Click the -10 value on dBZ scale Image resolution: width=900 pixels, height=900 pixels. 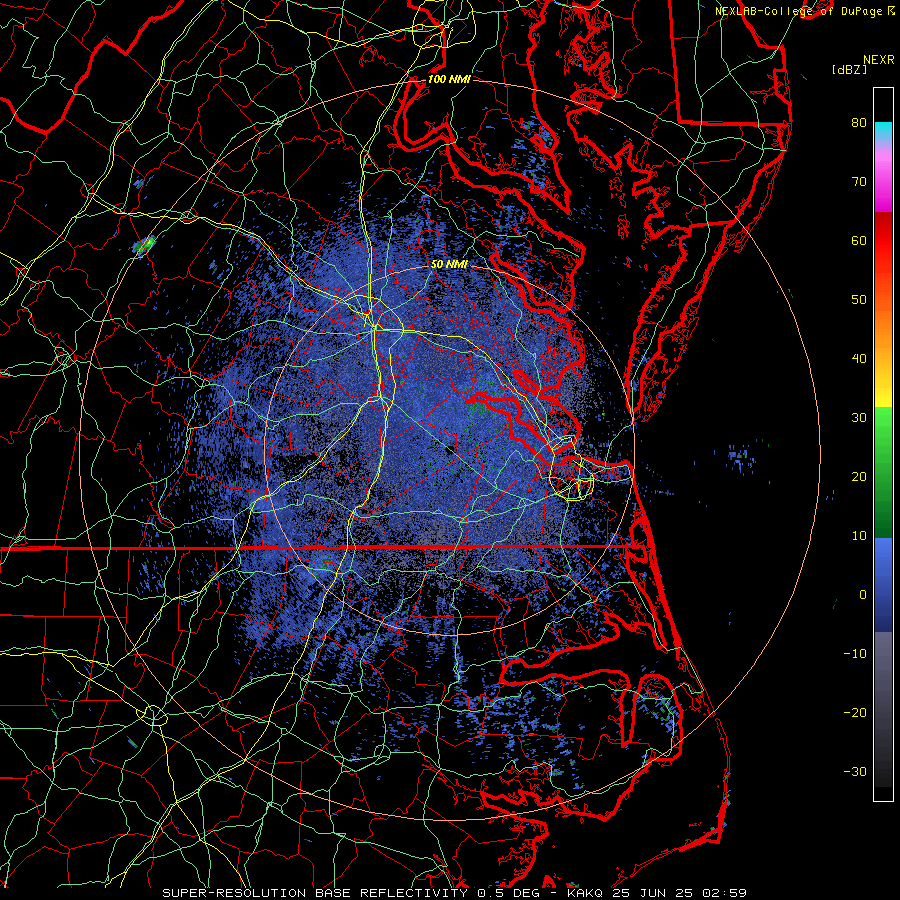pos(855,654)
